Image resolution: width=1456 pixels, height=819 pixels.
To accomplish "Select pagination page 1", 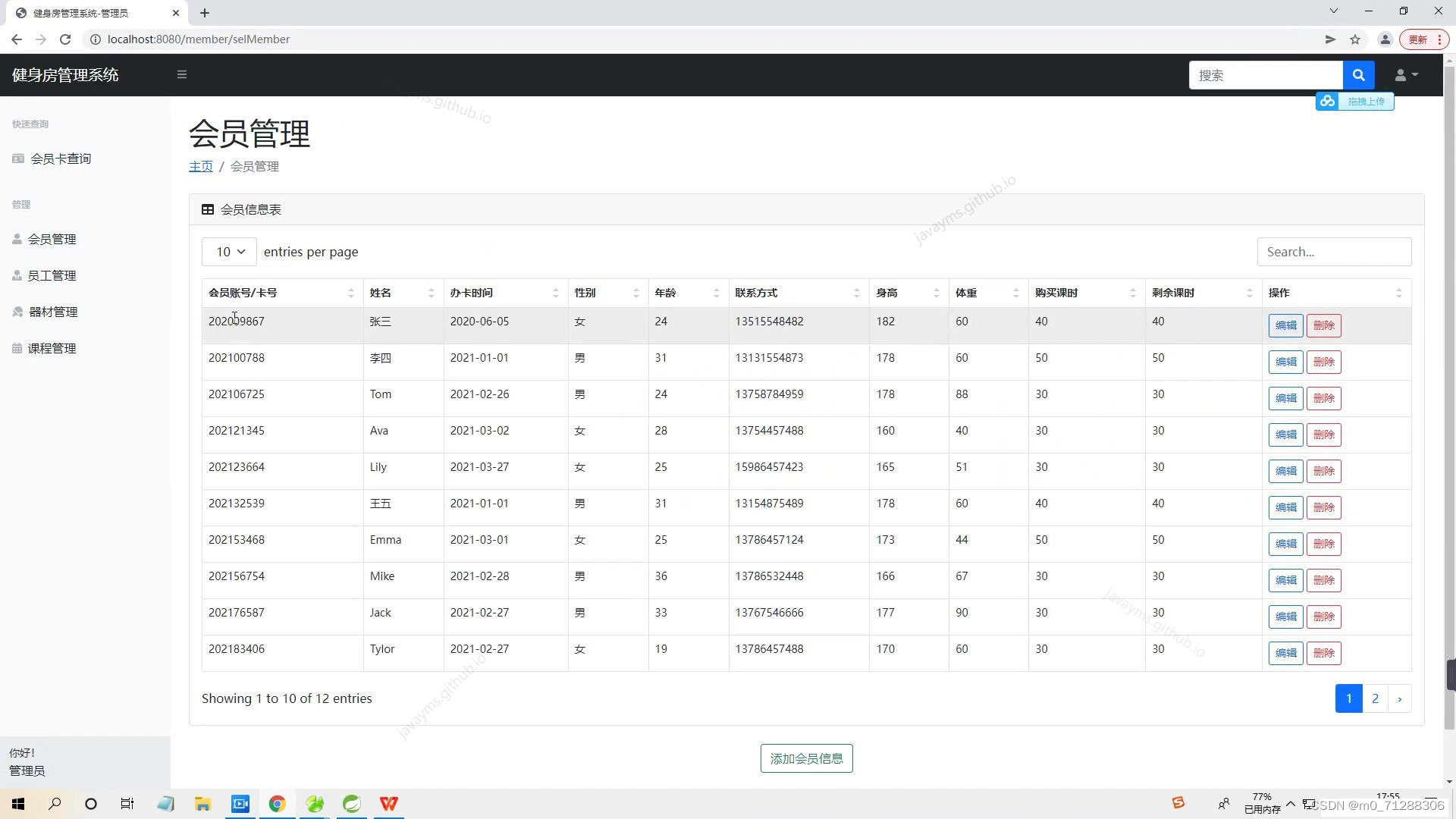I will point(1348,698).
